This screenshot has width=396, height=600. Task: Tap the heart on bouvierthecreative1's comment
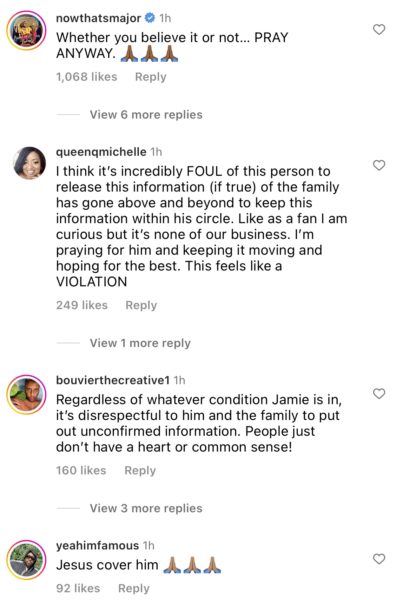pyautogui.click(x=379, y=394)
